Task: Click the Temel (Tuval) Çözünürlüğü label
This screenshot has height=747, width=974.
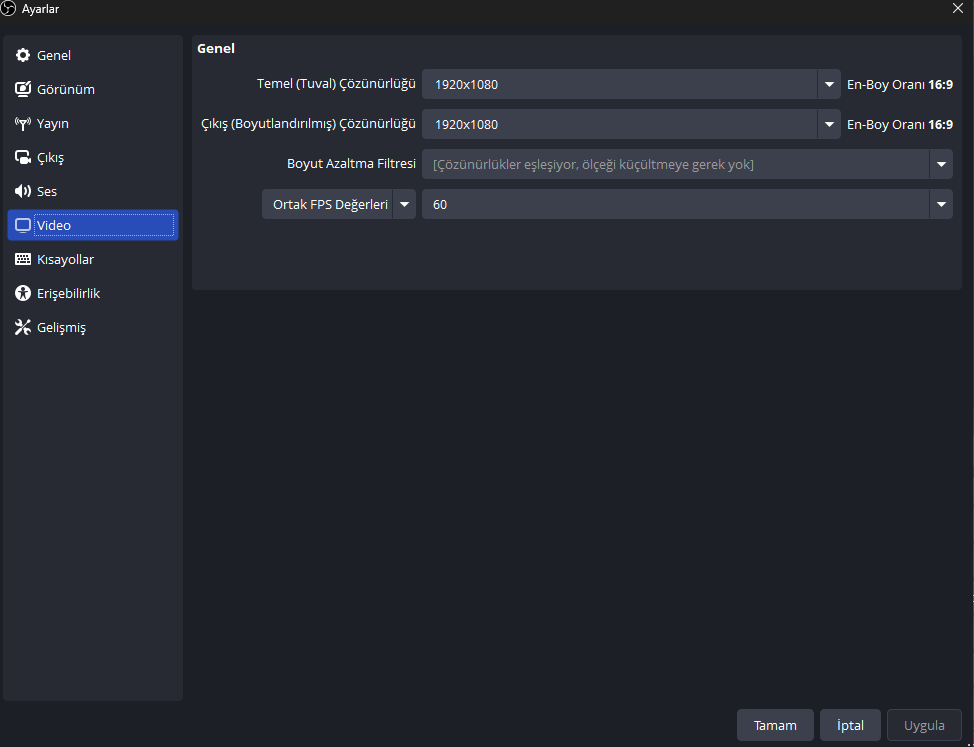Action: coord(336,84)
